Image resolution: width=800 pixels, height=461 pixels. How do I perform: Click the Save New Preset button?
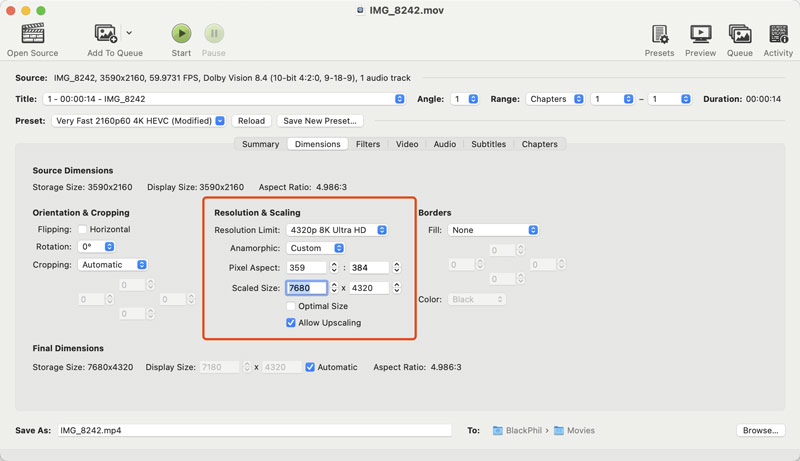320,121
